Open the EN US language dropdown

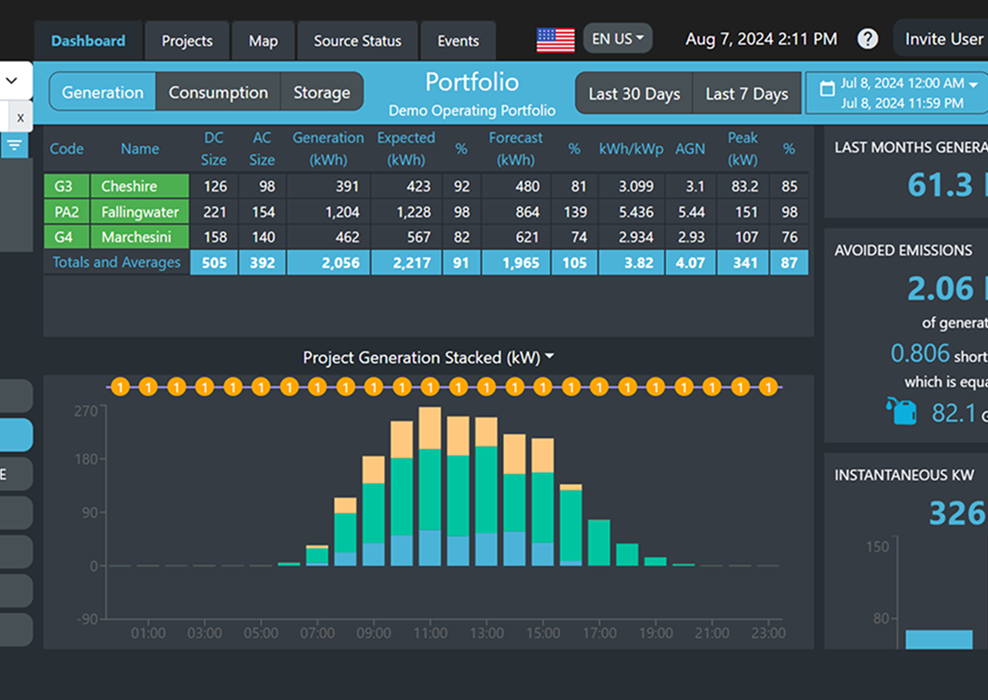(x=617, y=39)
